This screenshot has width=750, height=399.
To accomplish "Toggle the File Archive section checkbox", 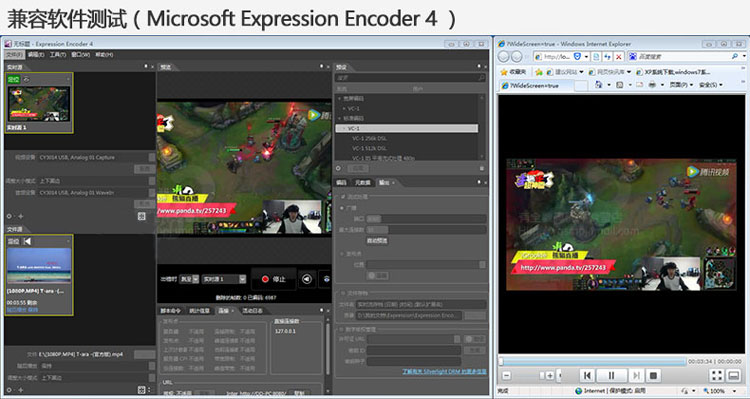I will 343,293.
